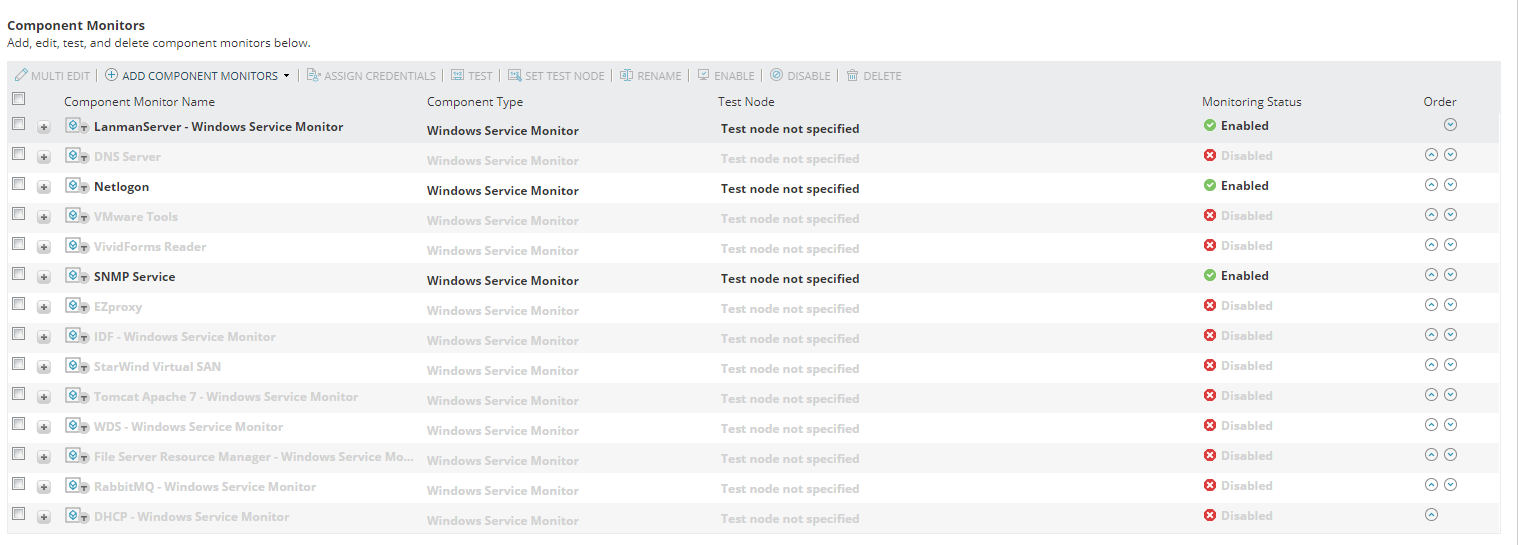Click Assign Credentials in the toolbar
The width and height of the screenshot is (1533, 545).
click(371, 76)
